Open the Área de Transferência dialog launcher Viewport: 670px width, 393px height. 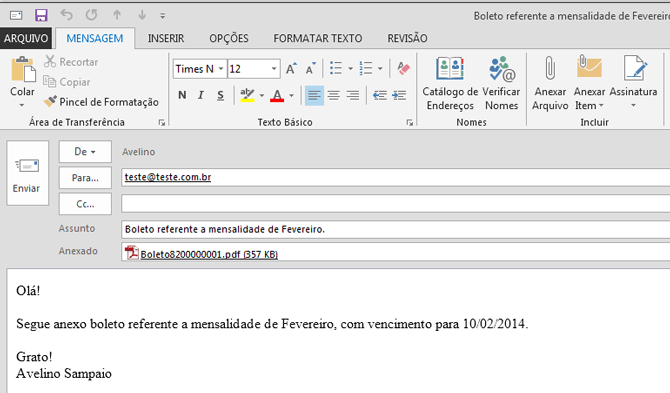[162, 123]
